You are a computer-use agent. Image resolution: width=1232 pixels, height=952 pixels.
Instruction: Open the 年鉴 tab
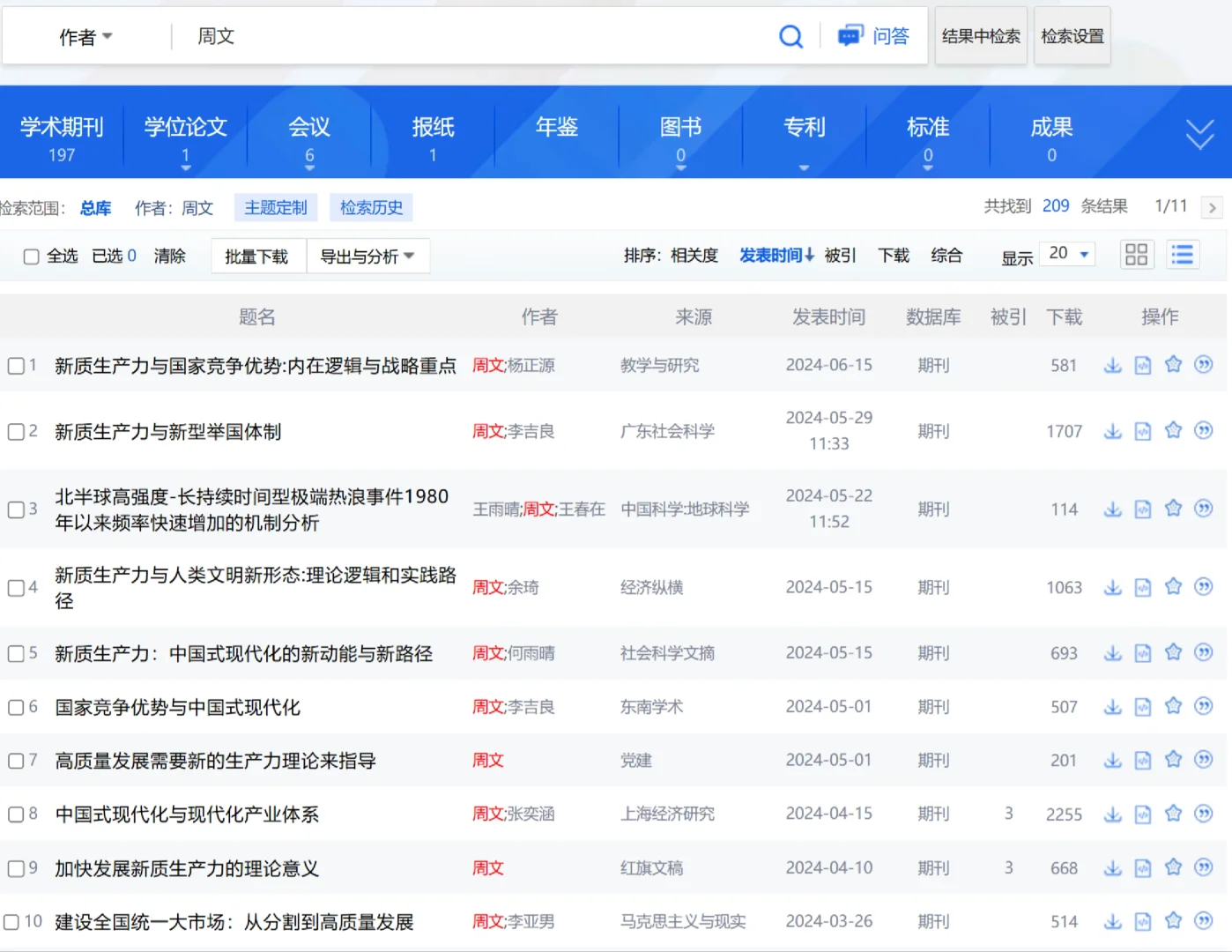[x=557, y=128]
